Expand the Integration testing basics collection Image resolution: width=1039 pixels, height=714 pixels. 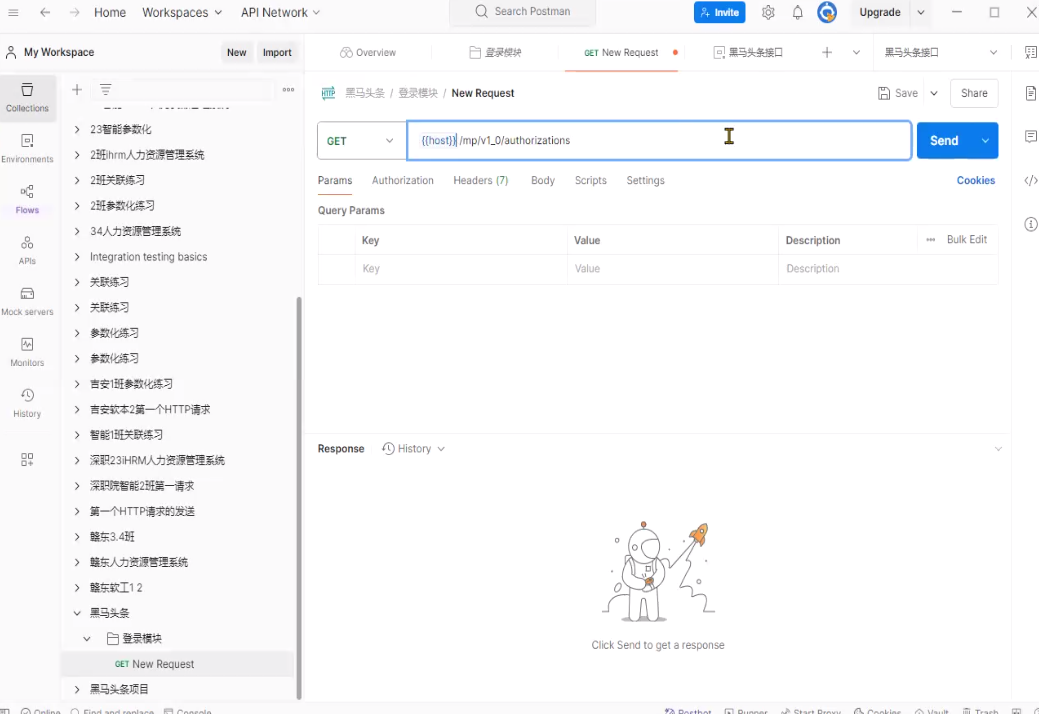click(77, 257)
